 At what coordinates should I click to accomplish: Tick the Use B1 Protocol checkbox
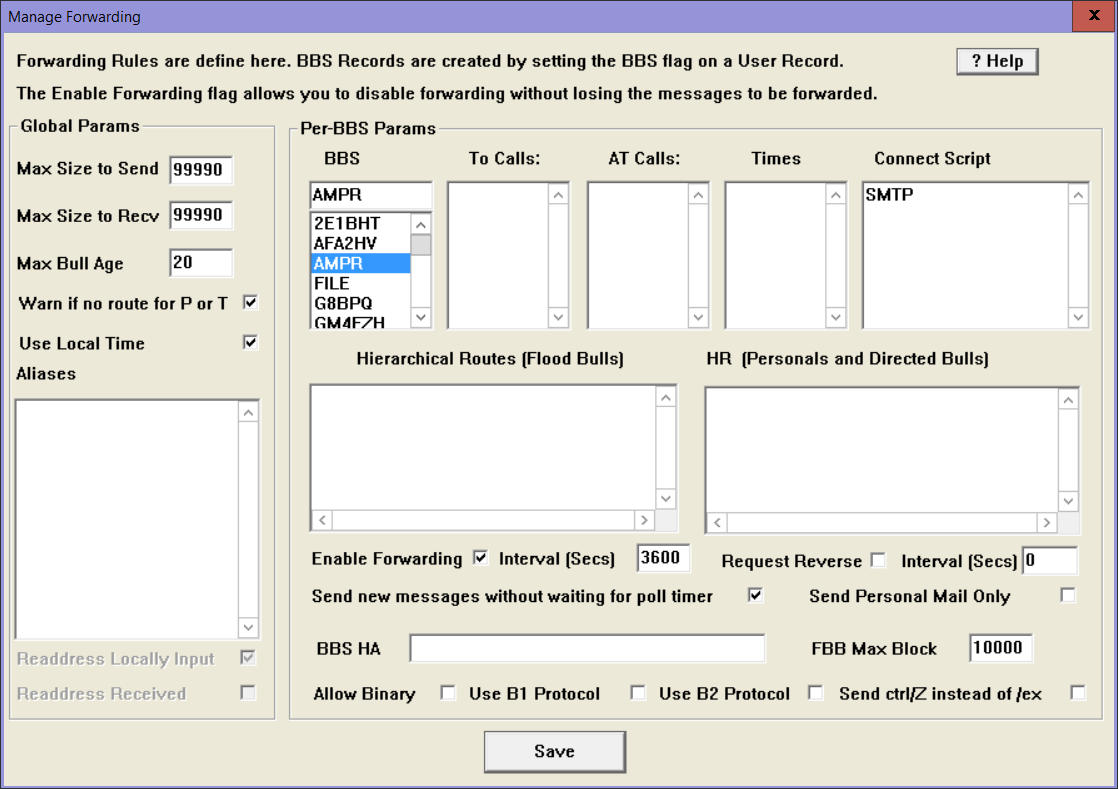coord(638,692)
